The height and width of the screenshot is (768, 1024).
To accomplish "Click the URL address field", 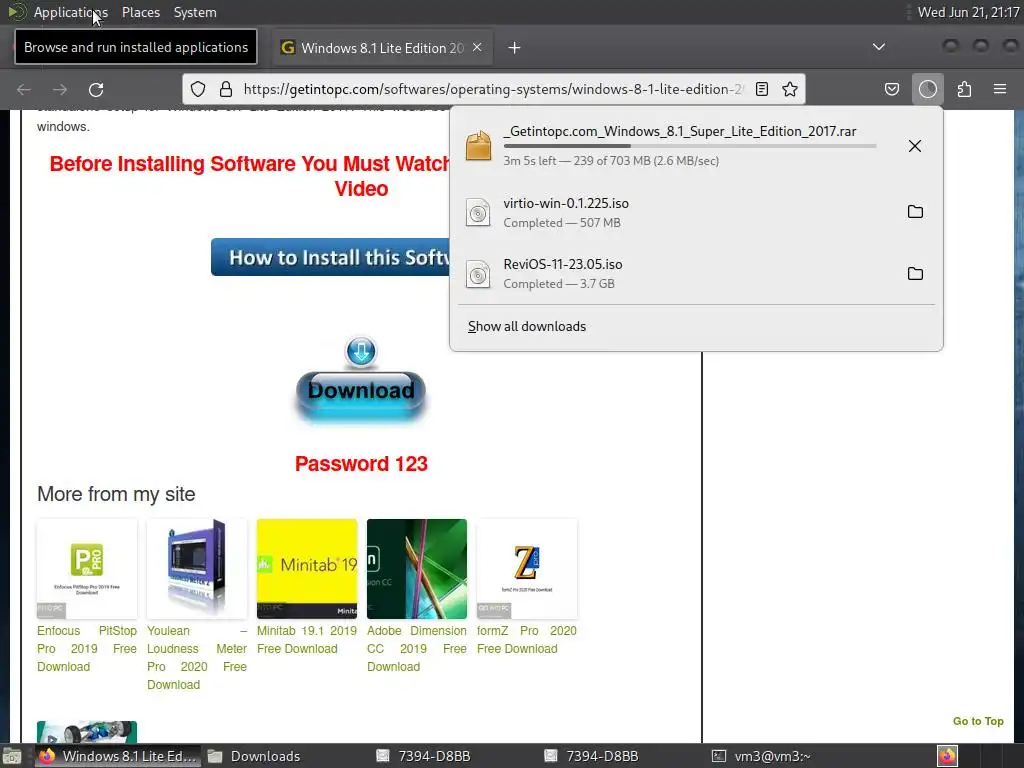I will click(x=493, y=89).
